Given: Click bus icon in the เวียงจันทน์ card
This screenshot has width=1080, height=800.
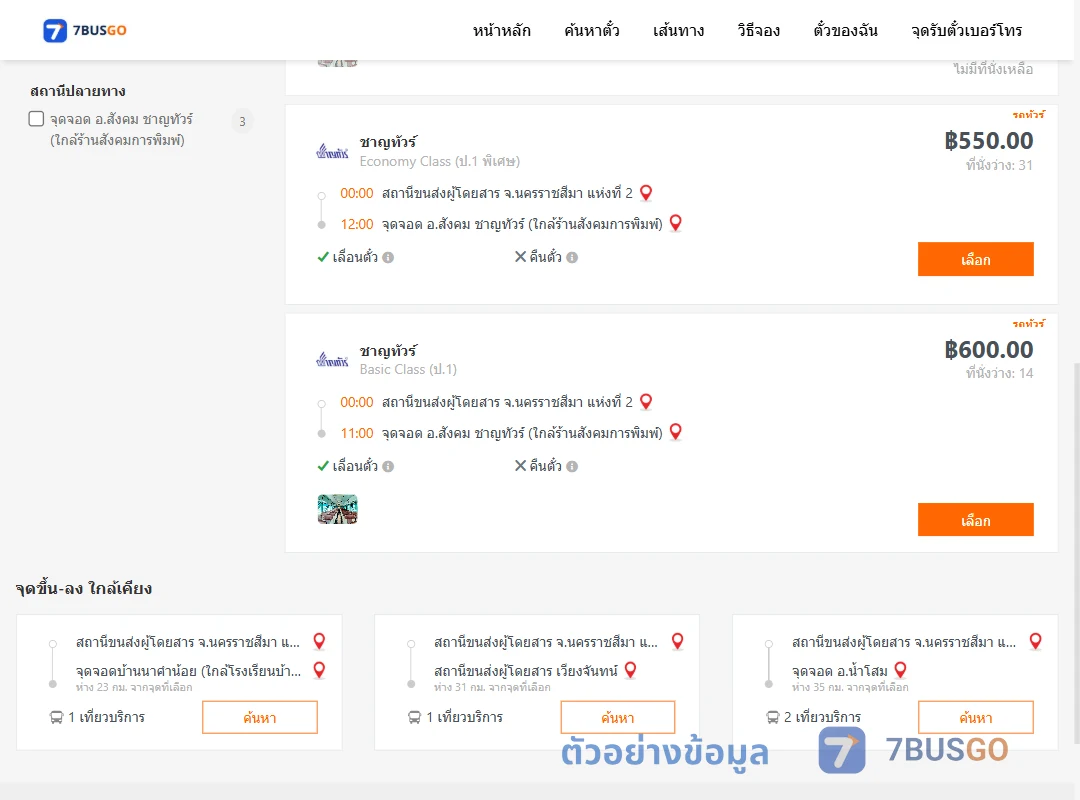Looking at the screenshot, I should pyautogui.click(x=415, y=717).
